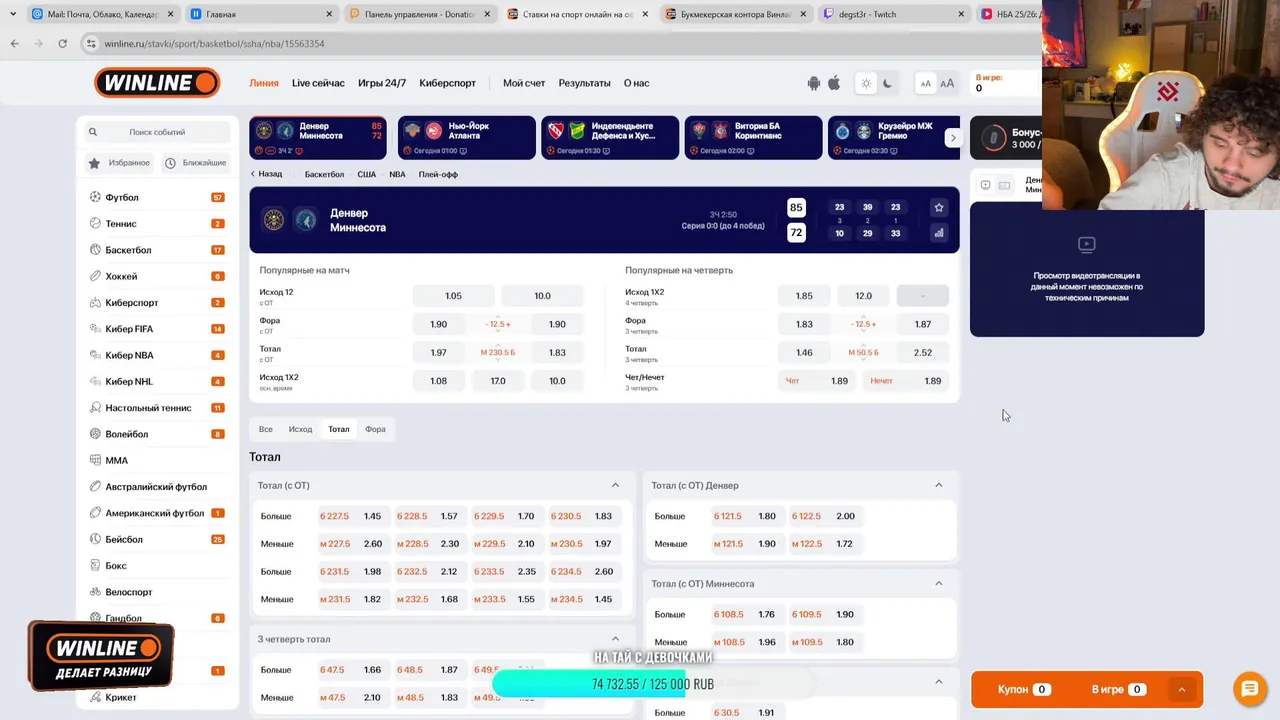Open Результаты menu item
The image size is (1280, 720).
coord(584,83)
